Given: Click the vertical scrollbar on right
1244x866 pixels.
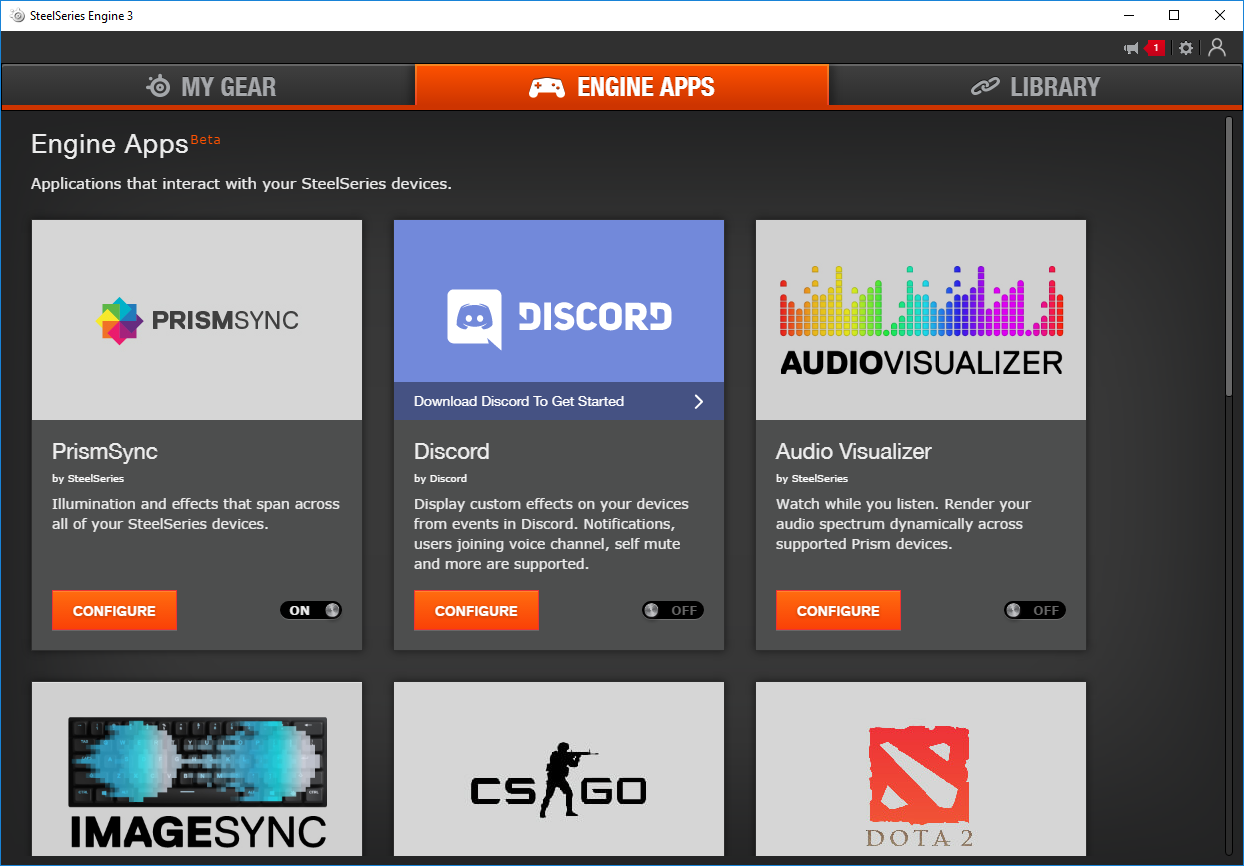Looking at the screenshot, I should 1229,258.
